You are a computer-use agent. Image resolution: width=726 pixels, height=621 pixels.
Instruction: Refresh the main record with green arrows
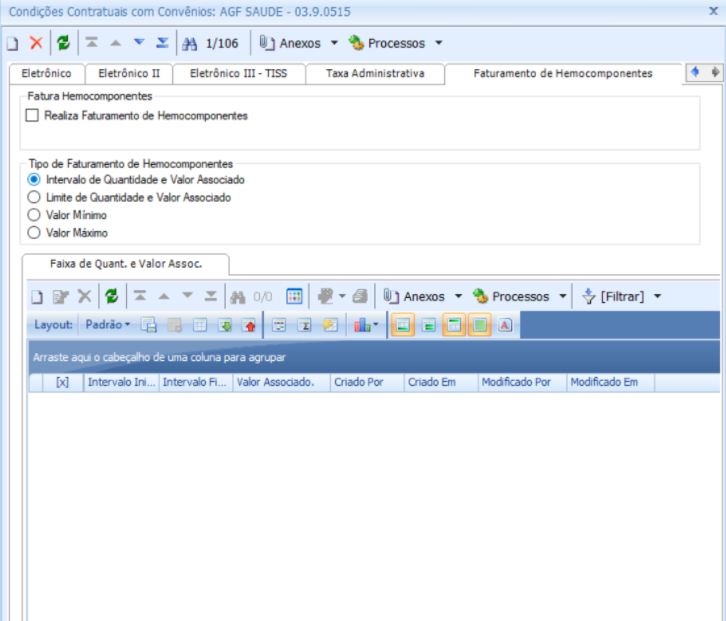point(63,43)
